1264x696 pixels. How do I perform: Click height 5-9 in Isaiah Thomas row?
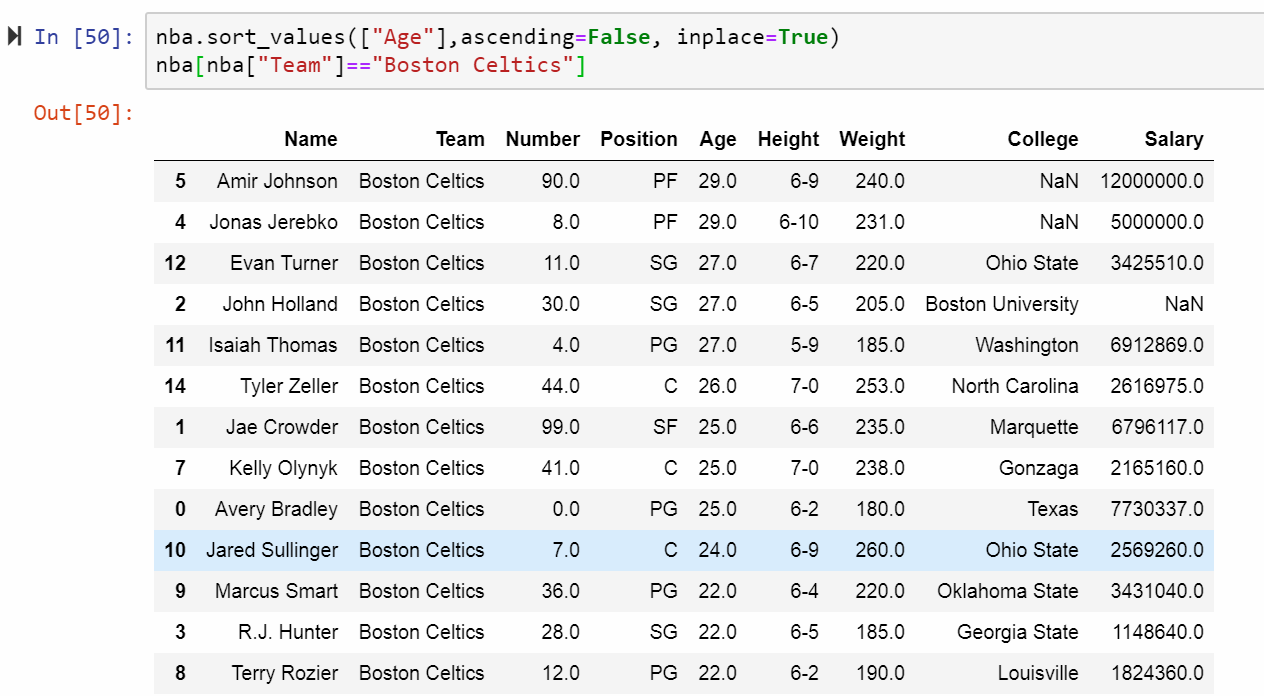tap(804, 345)
